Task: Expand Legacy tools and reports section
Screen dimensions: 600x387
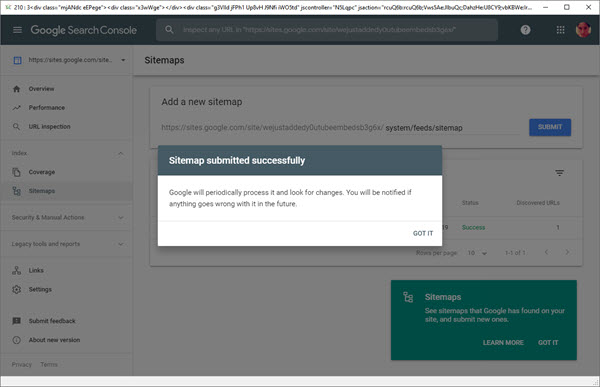Action: pos(121,244)
